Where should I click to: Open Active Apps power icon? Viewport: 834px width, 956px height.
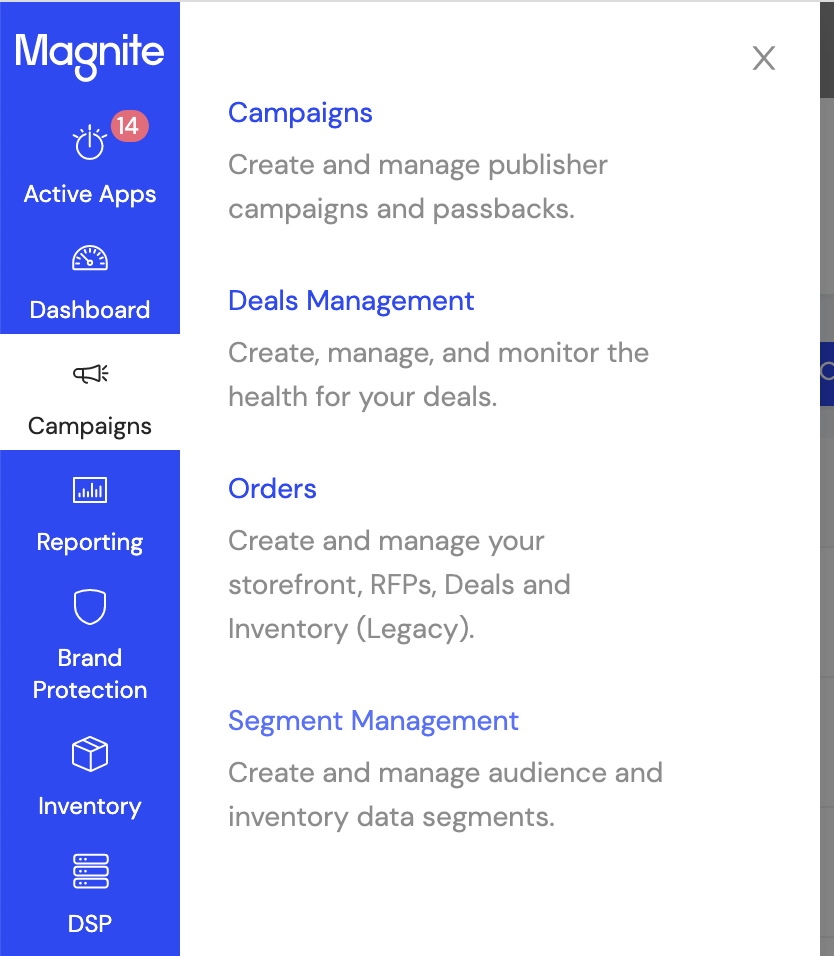89,142
